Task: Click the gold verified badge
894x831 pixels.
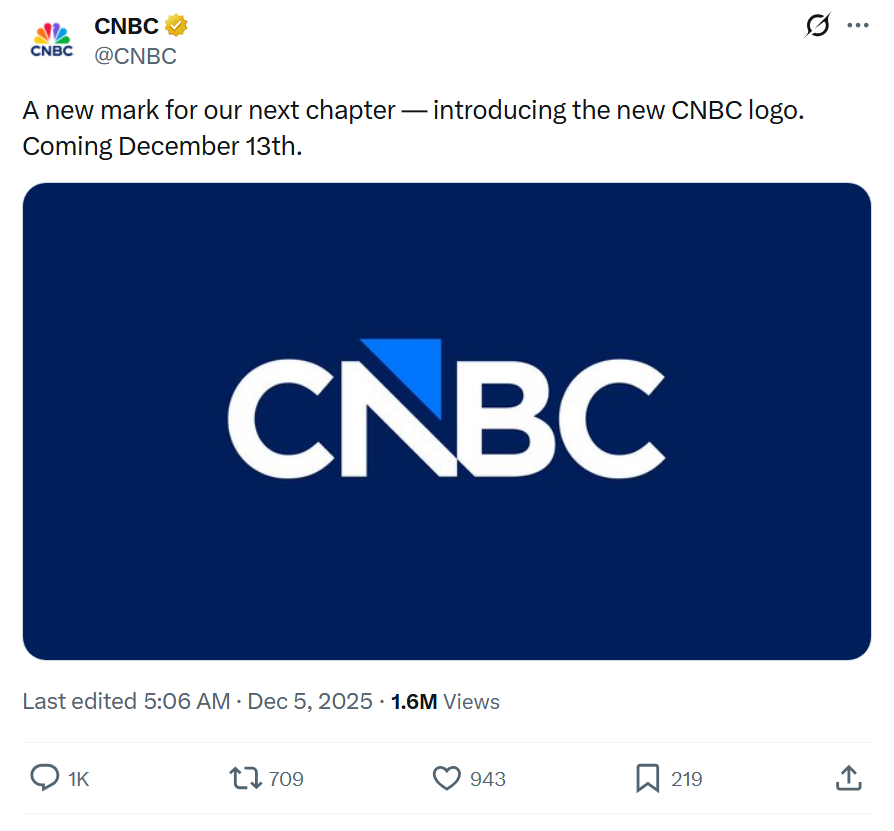Action: [177, 26]
